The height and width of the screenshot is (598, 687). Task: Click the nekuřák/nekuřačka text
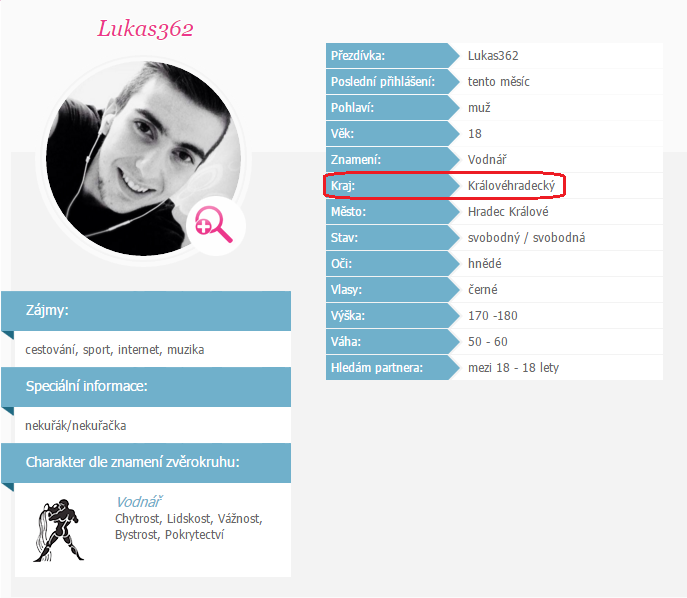click(75, 425)
